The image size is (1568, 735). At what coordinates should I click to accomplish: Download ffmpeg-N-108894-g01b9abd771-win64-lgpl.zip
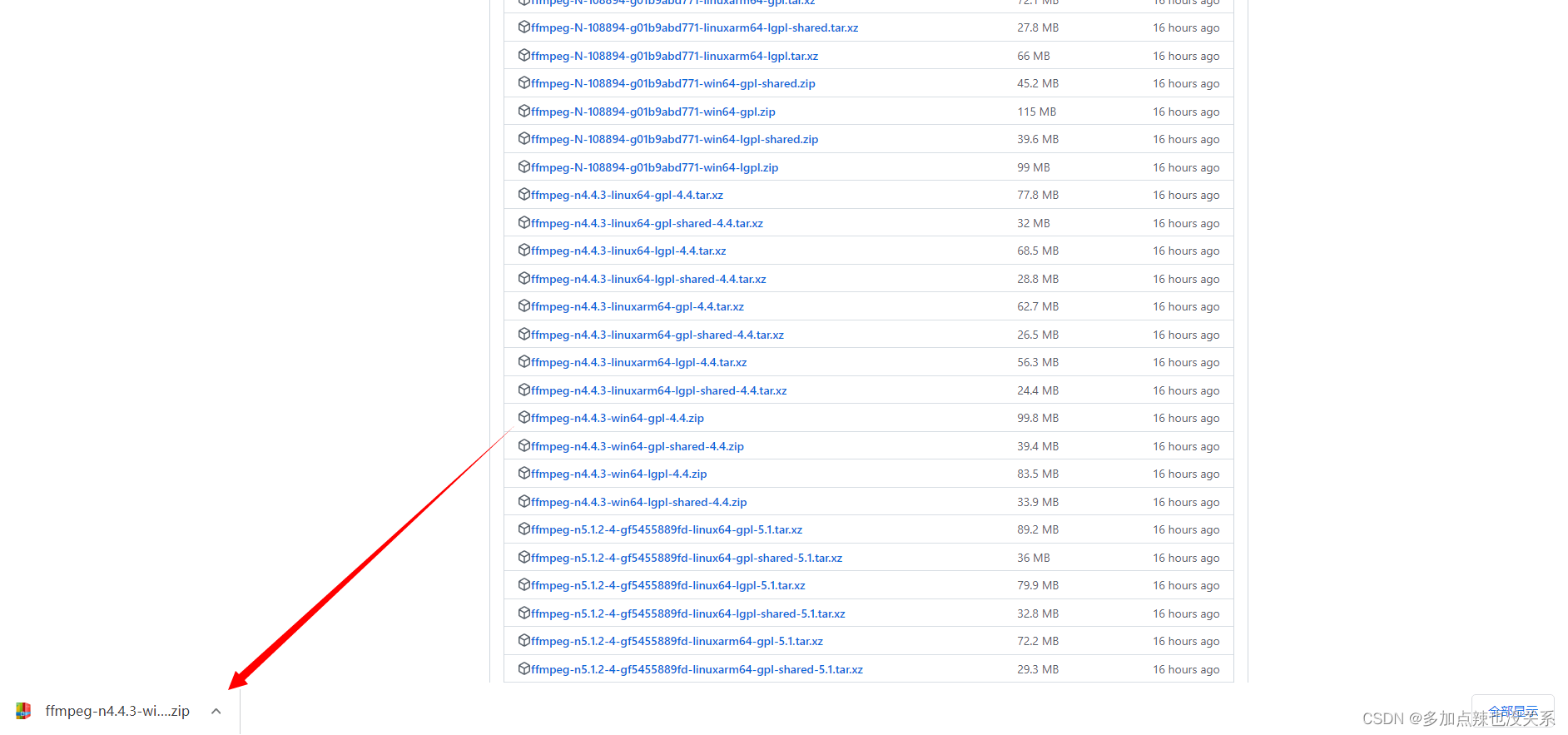655,167
